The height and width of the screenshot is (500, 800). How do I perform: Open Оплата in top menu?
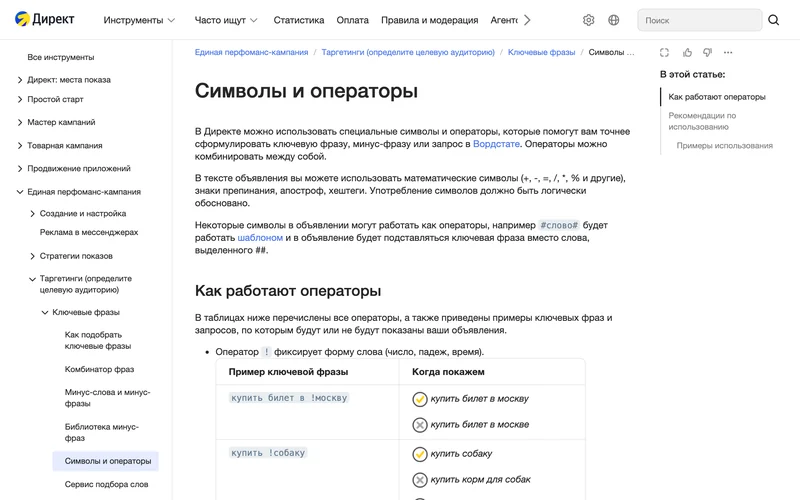click(x=352, y=20)
